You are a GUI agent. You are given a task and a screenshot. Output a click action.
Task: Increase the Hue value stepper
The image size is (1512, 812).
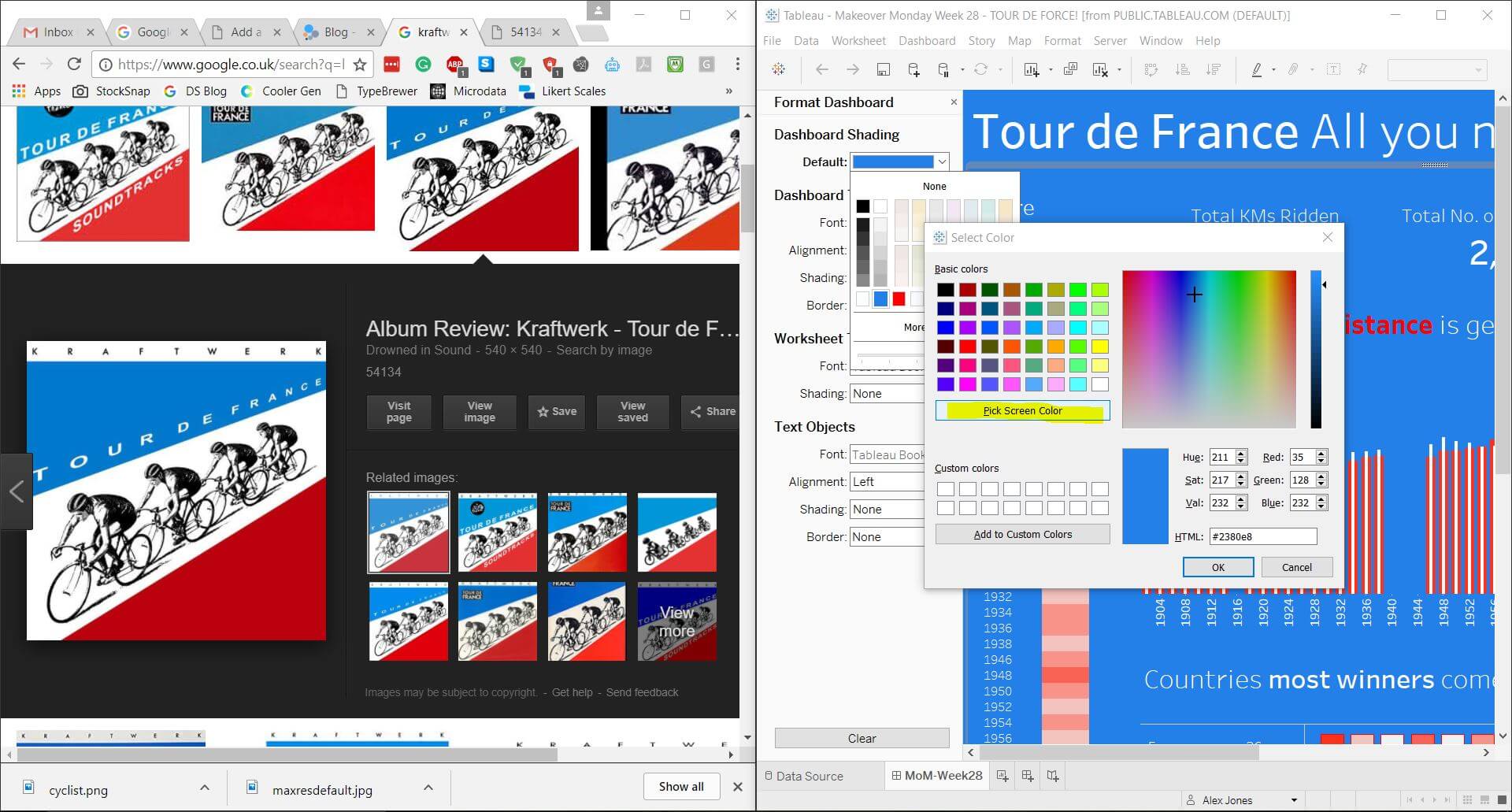1241,454
